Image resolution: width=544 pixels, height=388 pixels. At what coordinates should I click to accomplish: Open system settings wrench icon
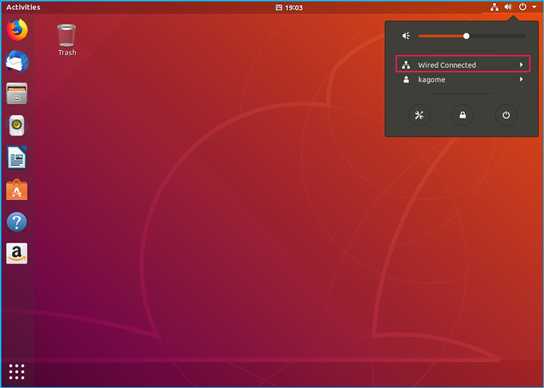tap(419, 115)
